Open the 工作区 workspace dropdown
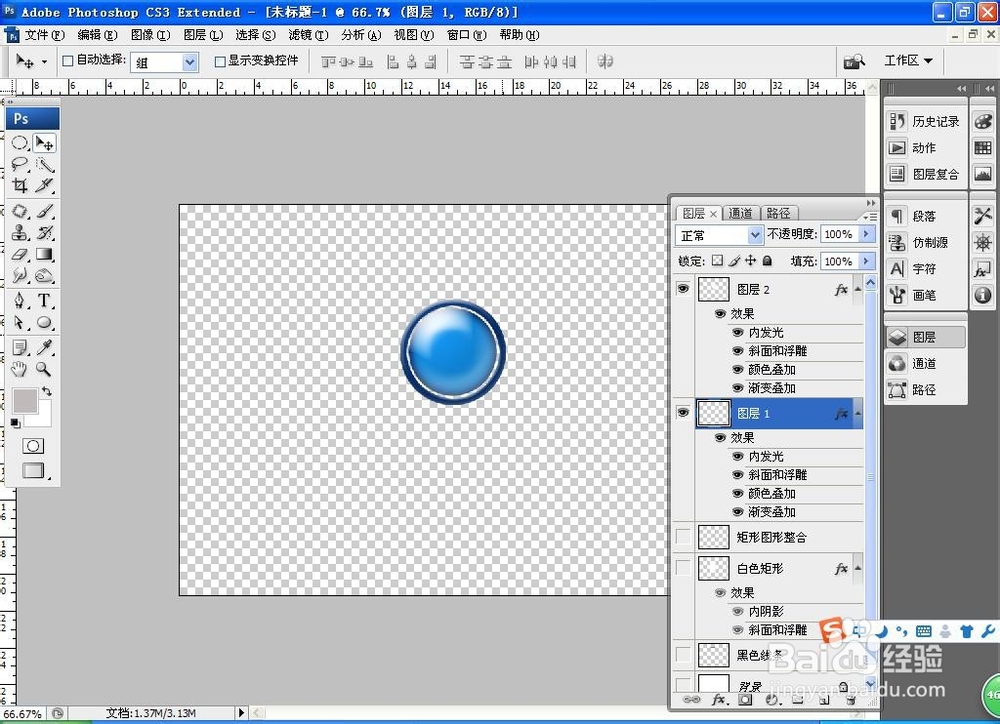1000x724 pixels. click(x=908, y=61)
